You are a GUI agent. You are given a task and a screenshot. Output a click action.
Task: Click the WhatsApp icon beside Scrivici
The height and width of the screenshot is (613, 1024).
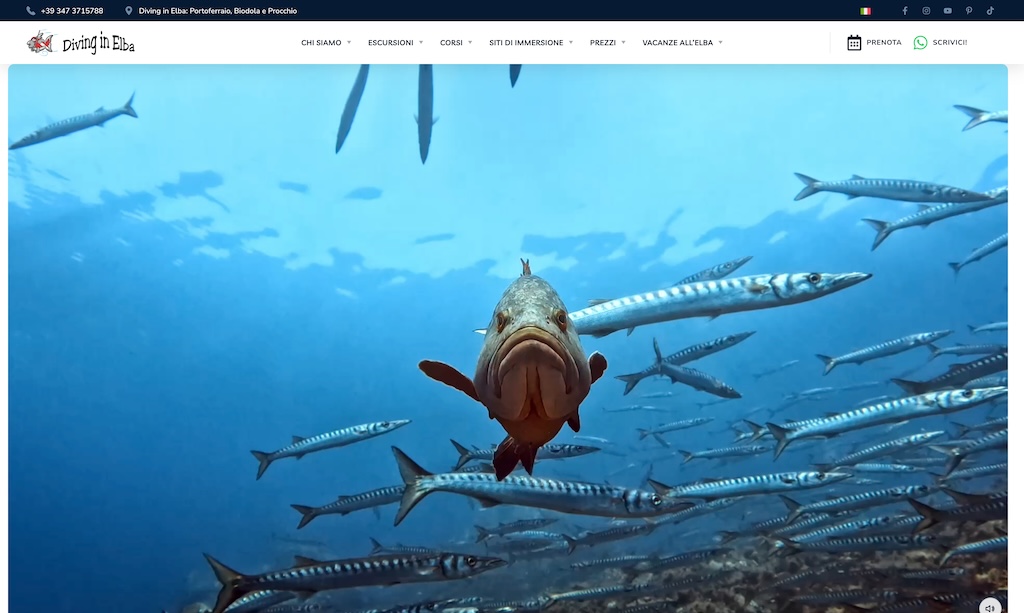(x=920, y=43)
